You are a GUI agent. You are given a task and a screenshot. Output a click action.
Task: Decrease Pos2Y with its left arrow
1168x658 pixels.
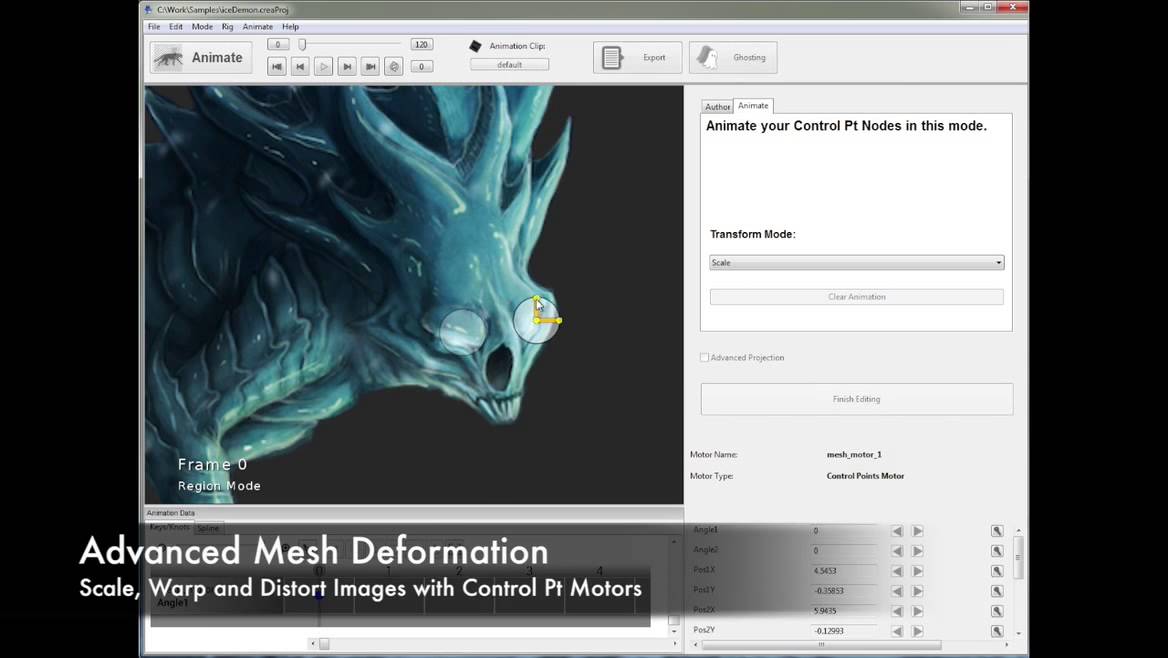(897, 630)
